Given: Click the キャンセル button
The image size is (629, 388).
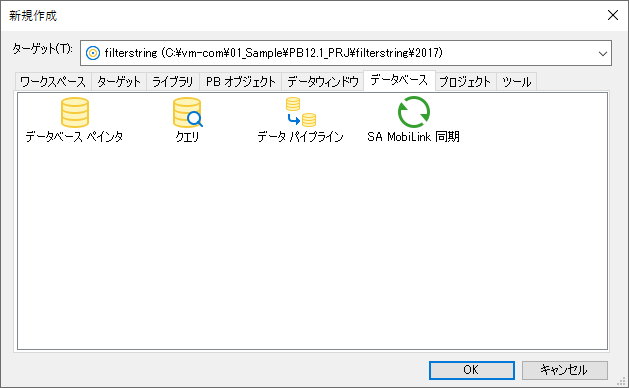Looking at the screenshot, I should click(564, 370).
